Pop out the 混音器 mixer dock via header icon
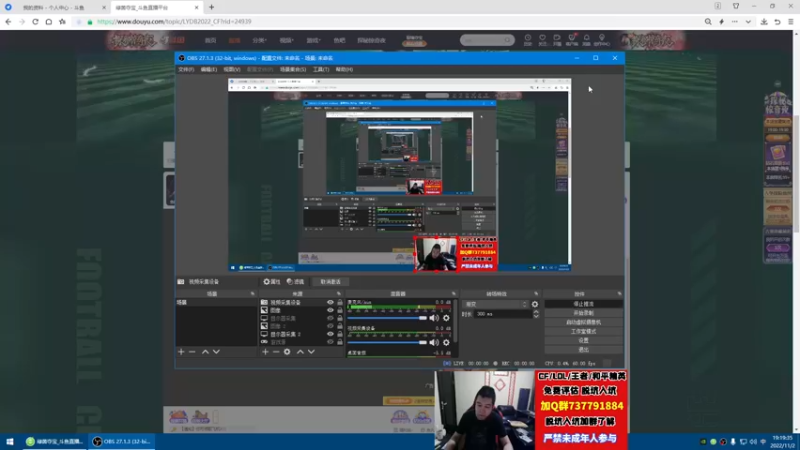 454,294
